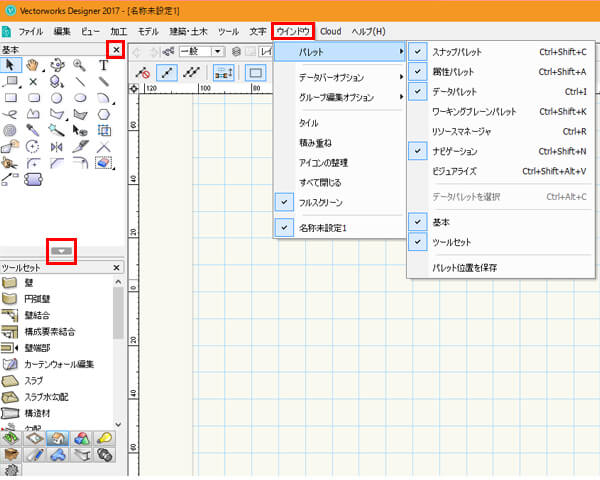The width and height of the screenshot is (600, 480).
Task: Choose タイル in Window menu
Action: click(339, 123)
